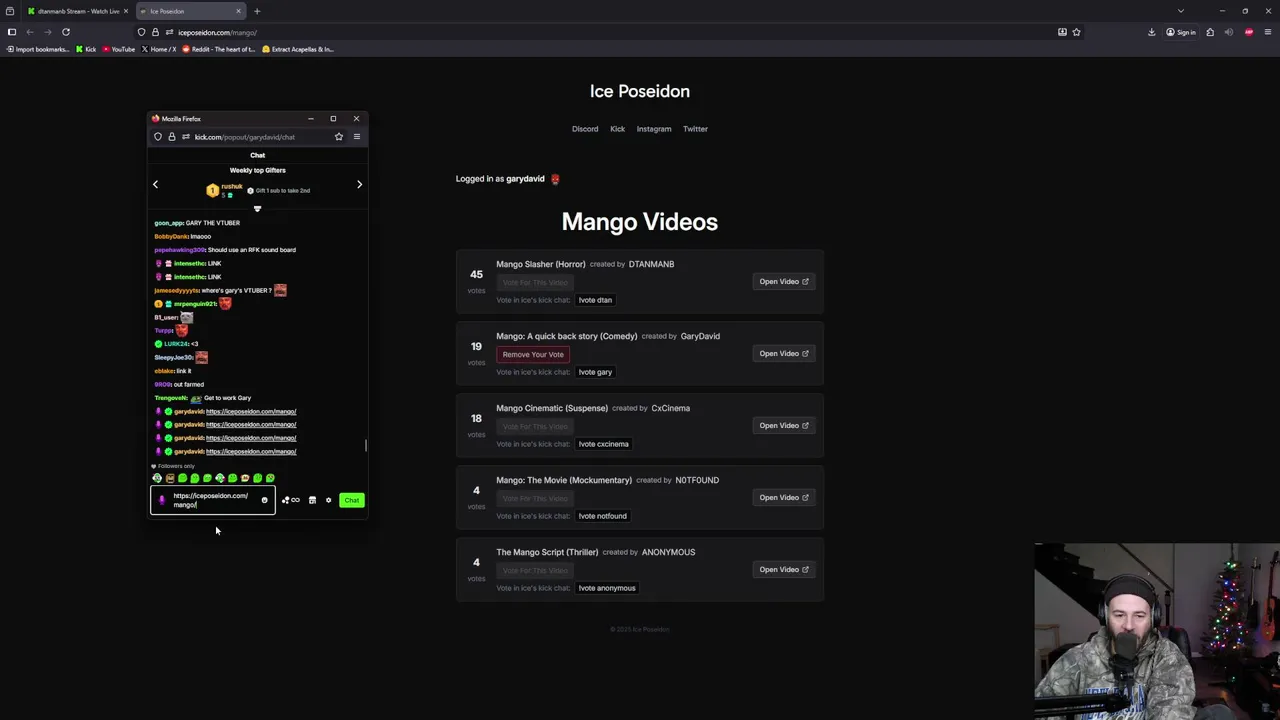
Task: Open the popup window hamburger menu
Action: coord(357,137)
